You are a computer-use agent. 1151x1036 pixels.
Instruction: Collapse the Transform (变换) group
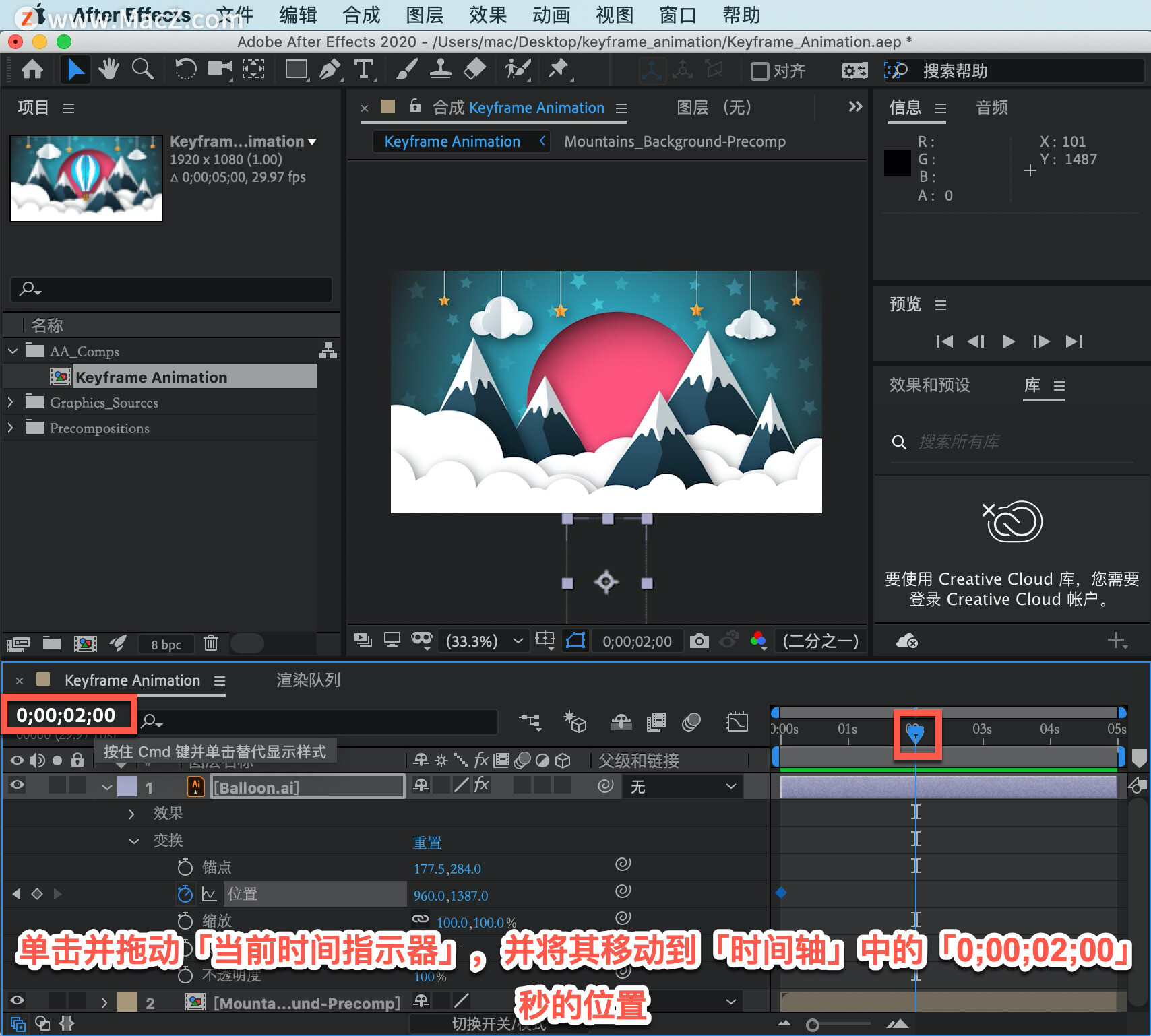134,841
